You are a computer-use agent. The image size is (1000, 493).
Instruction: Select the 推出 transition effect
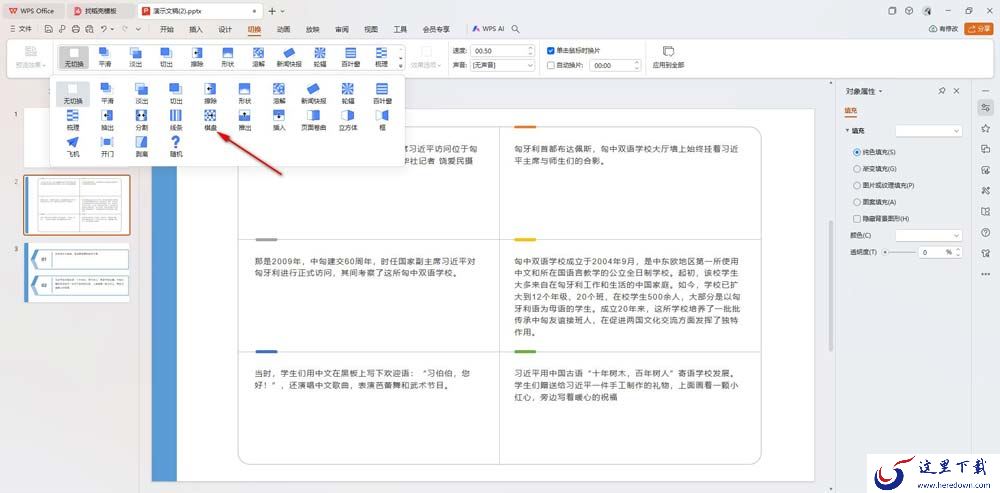pos(245,119)
